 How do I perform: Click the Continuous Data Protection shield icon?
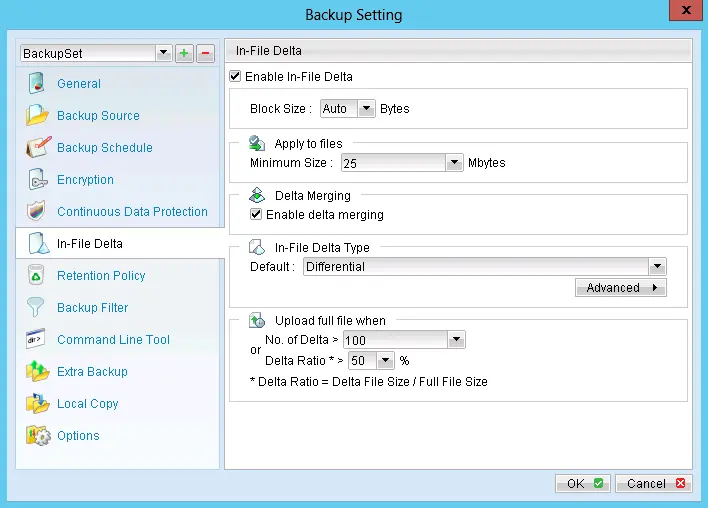(x=36, y=211)
